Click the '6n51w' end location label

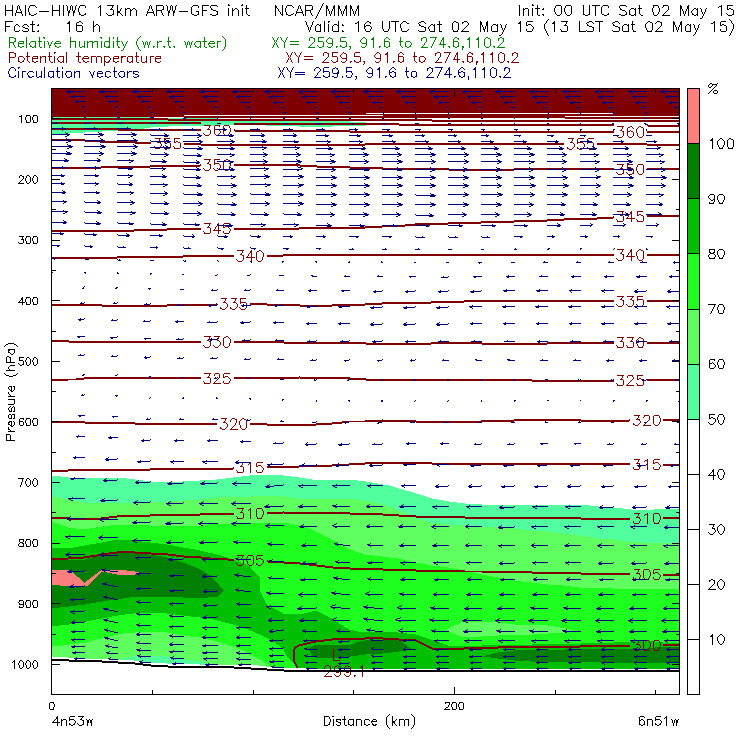[x=658, y=721]
